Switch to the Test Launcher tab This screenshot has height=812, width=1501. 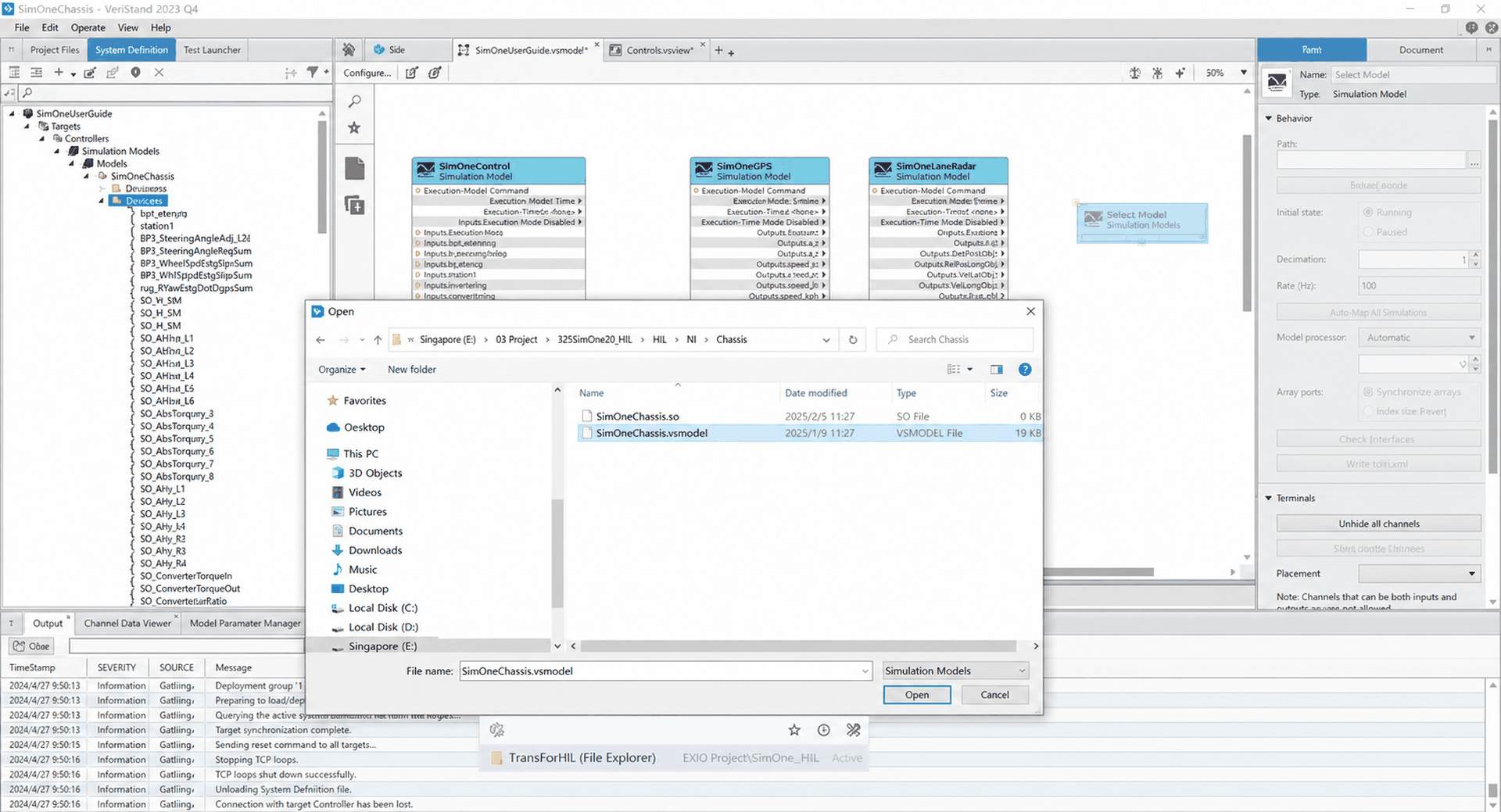tap(212, 50)
